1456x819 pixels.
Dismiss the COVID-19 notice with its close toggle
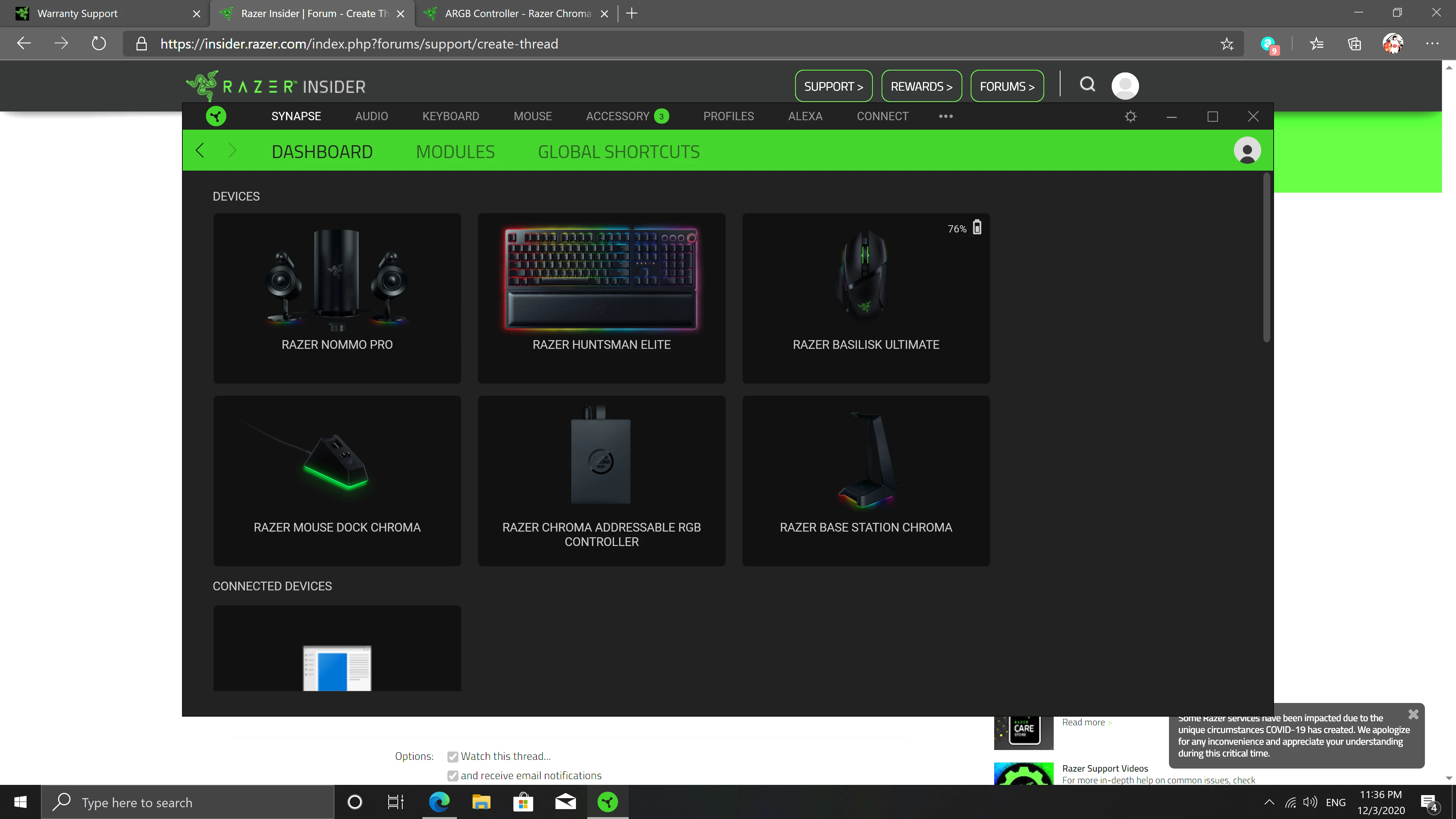[1414, 714]
